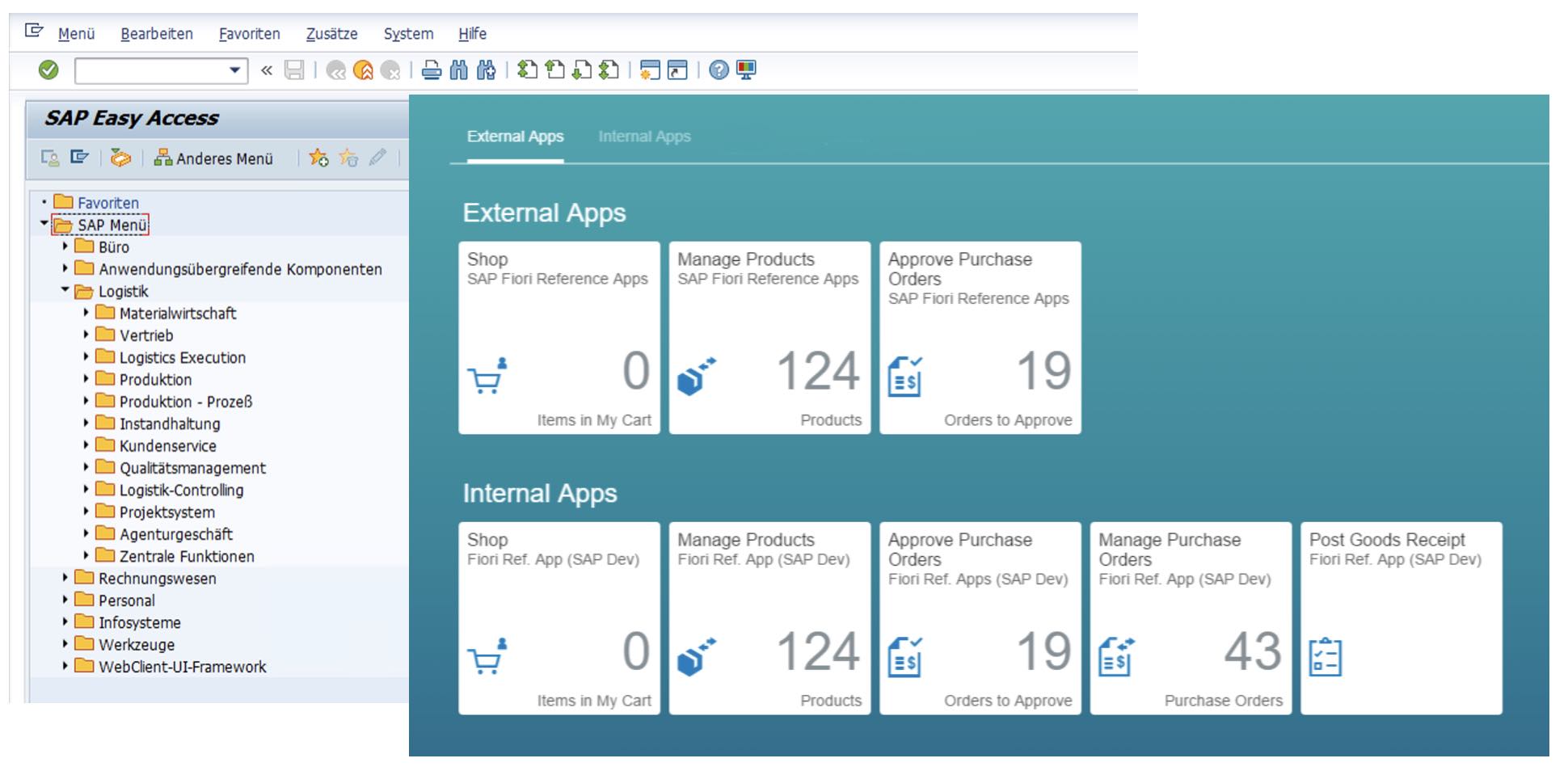Image resolution: width=1568 pixels, height=771 pixels.
Task: Select the Produktion - Prozeß folder
Action: pos(186,402)
